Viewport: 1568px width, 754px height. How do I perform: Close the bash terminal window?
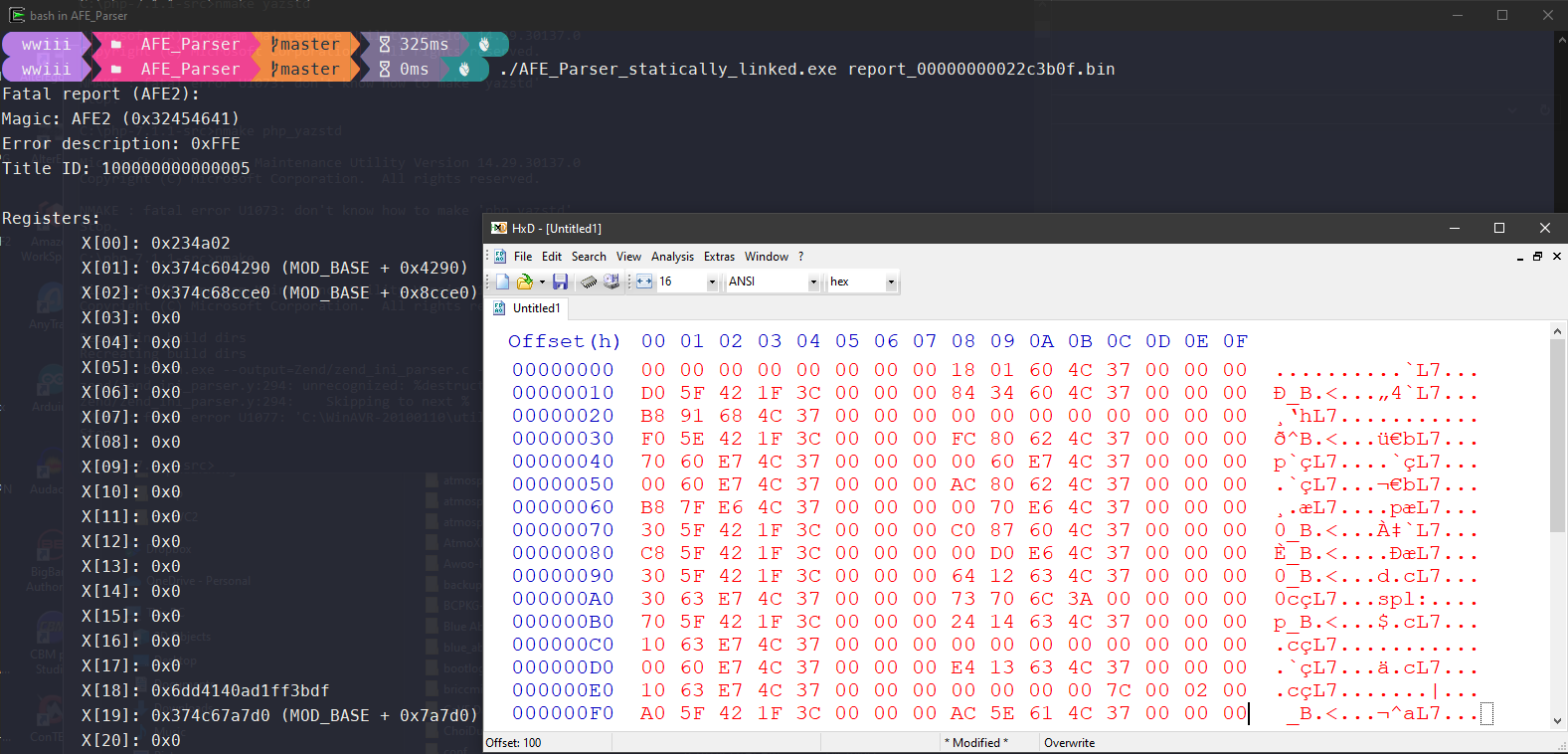coord(1548,15)
